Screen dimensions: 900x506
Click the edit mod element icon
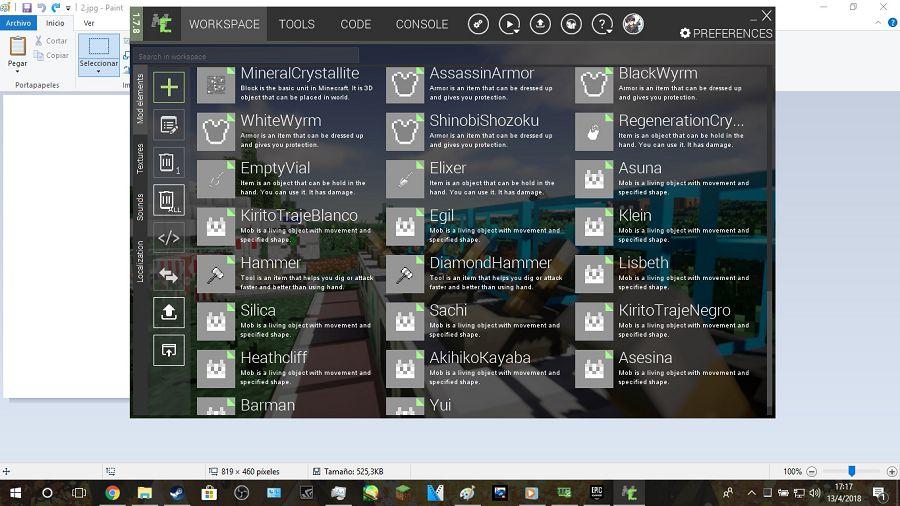pyautogui.click(x=169, y=125)
